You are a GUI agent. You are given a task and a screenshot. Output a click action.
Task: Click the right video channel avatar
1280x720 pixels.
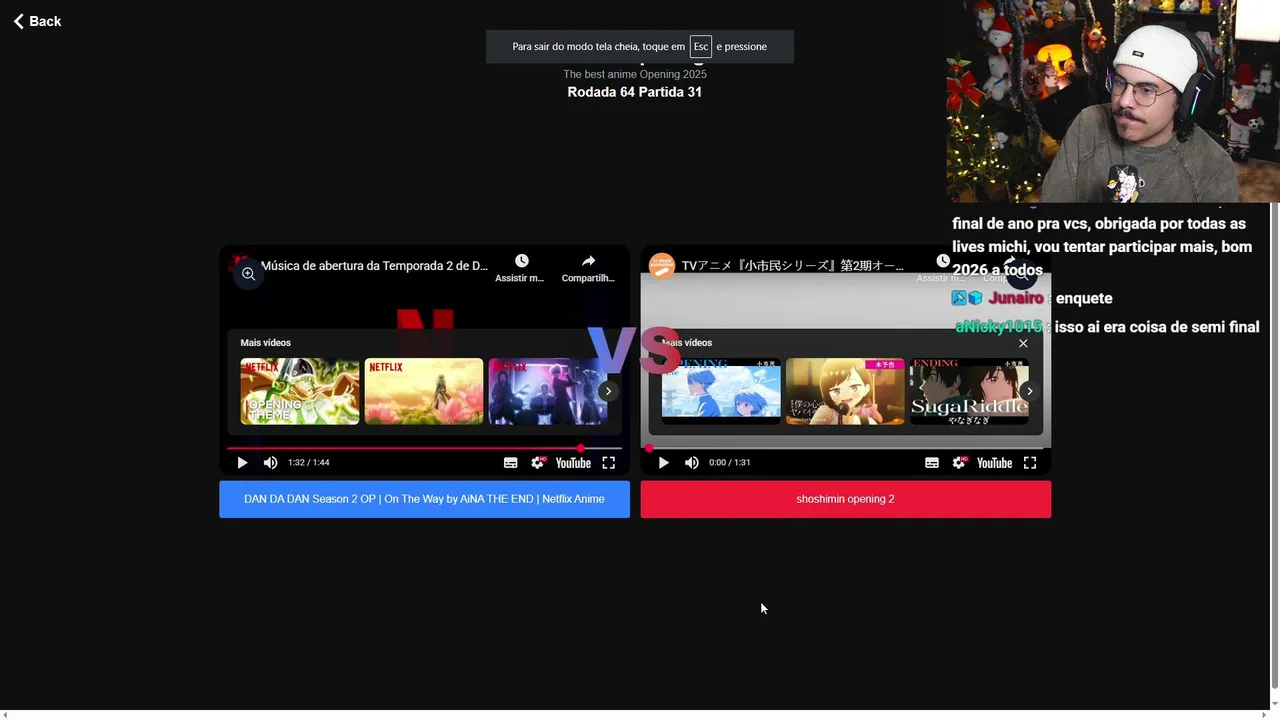(x=662, y=266)
